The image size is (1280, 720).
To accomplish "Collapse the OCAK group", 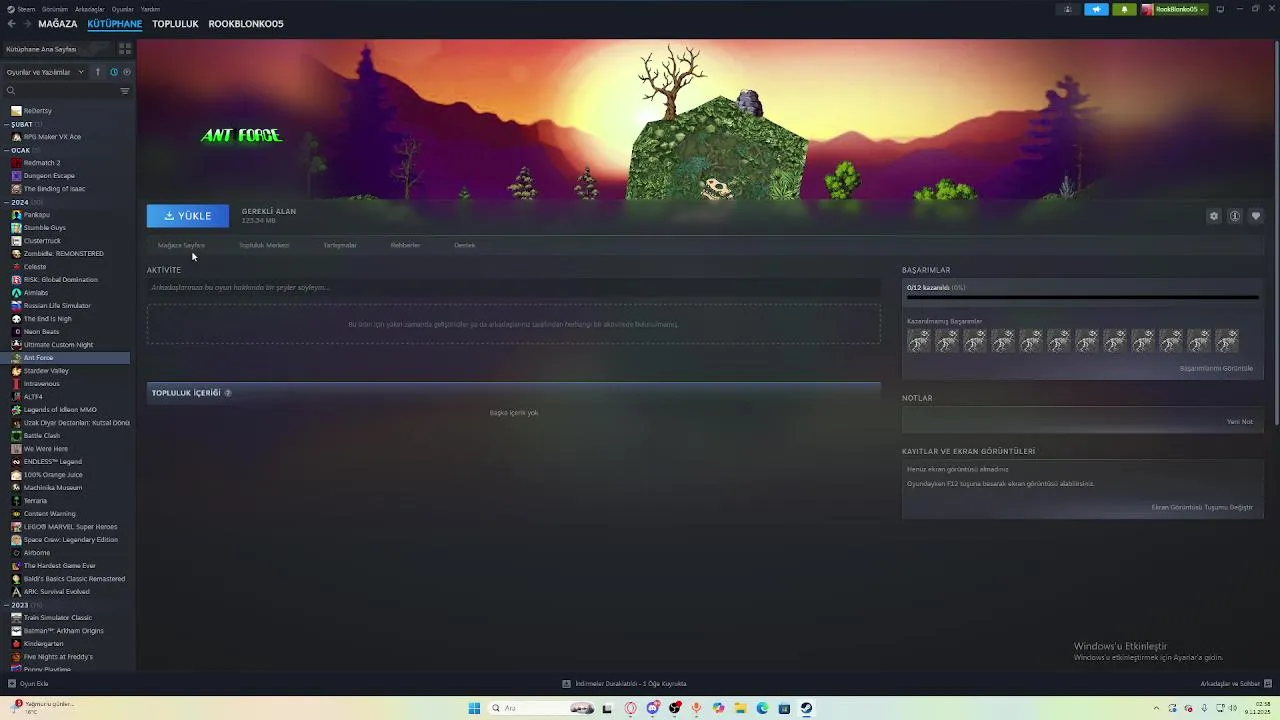I will tap(21, 150).
